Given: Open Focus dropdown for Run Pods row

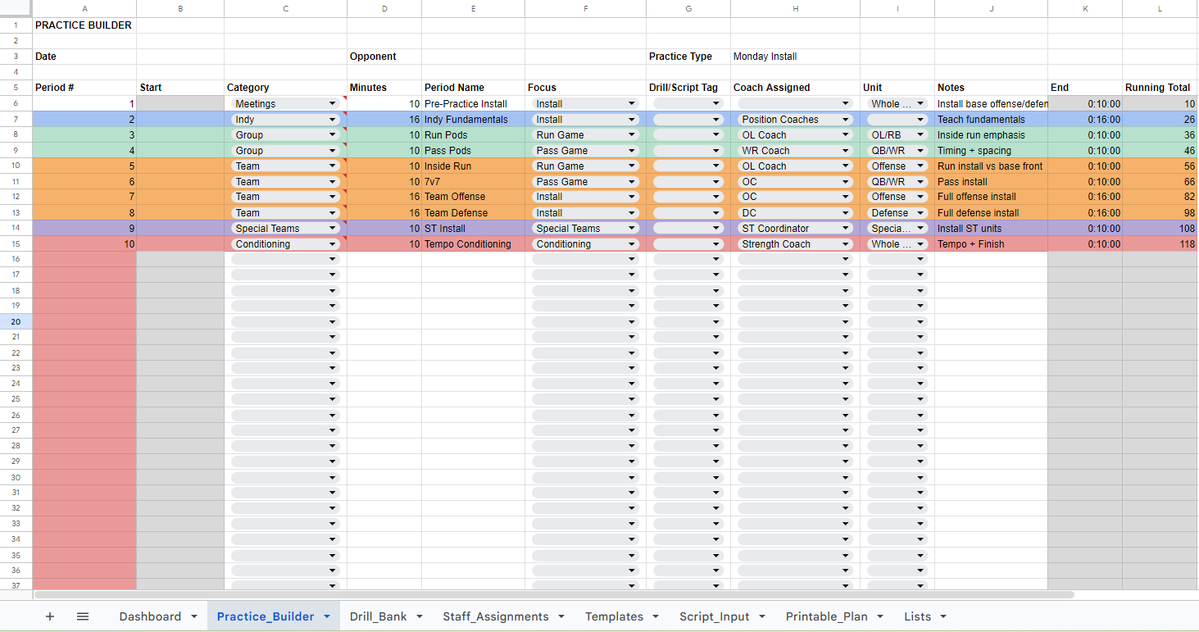Looking at the screenshot, I should tap(585, 135).
